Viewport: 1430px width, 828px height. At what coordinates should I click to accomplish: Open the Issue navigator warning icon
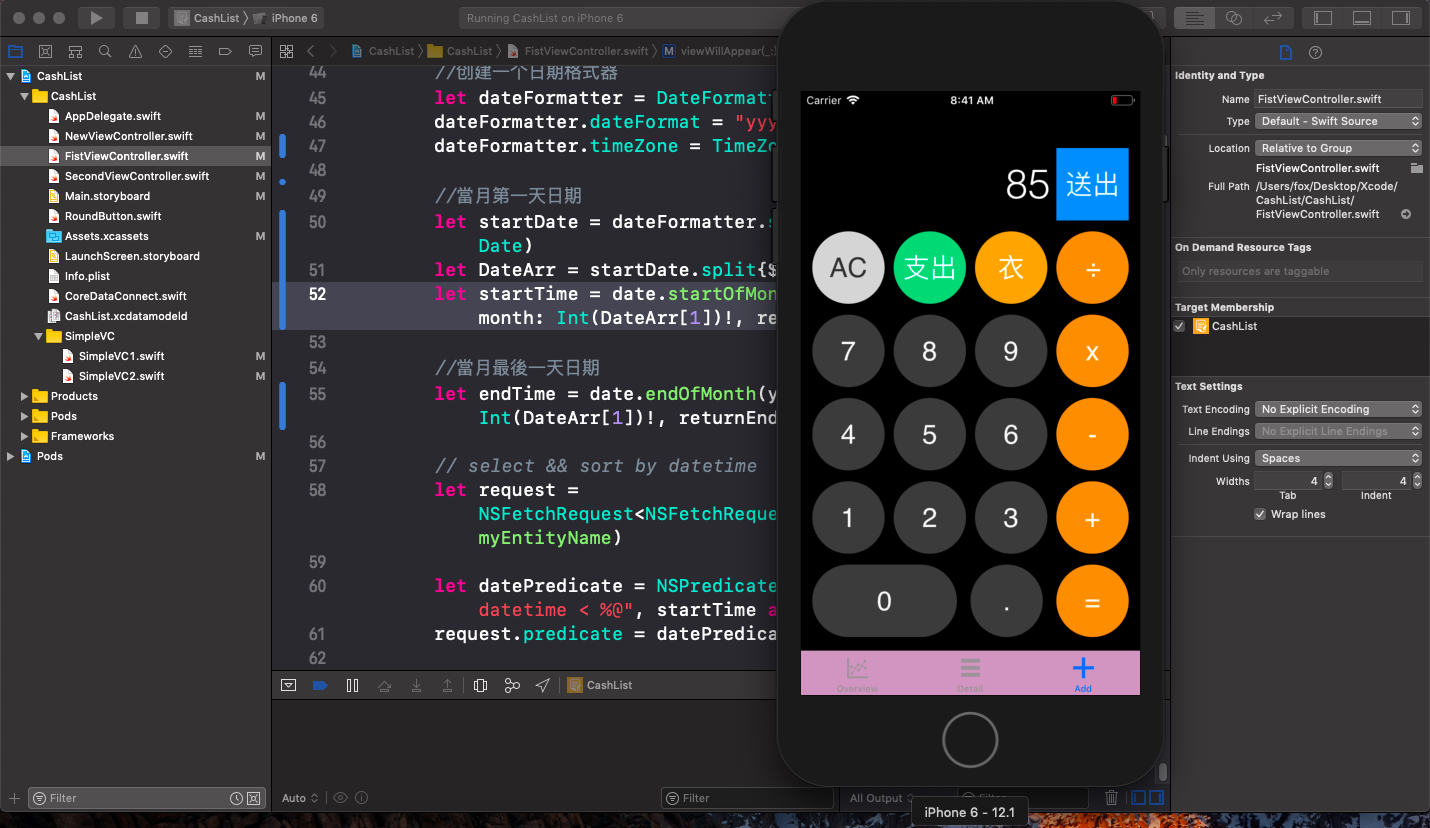(135, 51)
